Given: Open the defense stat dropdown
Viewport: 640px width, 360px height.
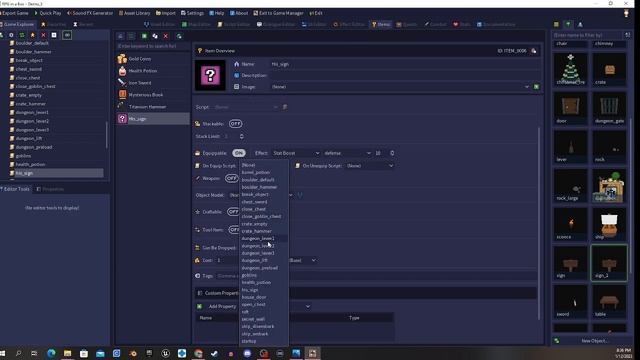Looking at the screenshot, I should [347, 153].
